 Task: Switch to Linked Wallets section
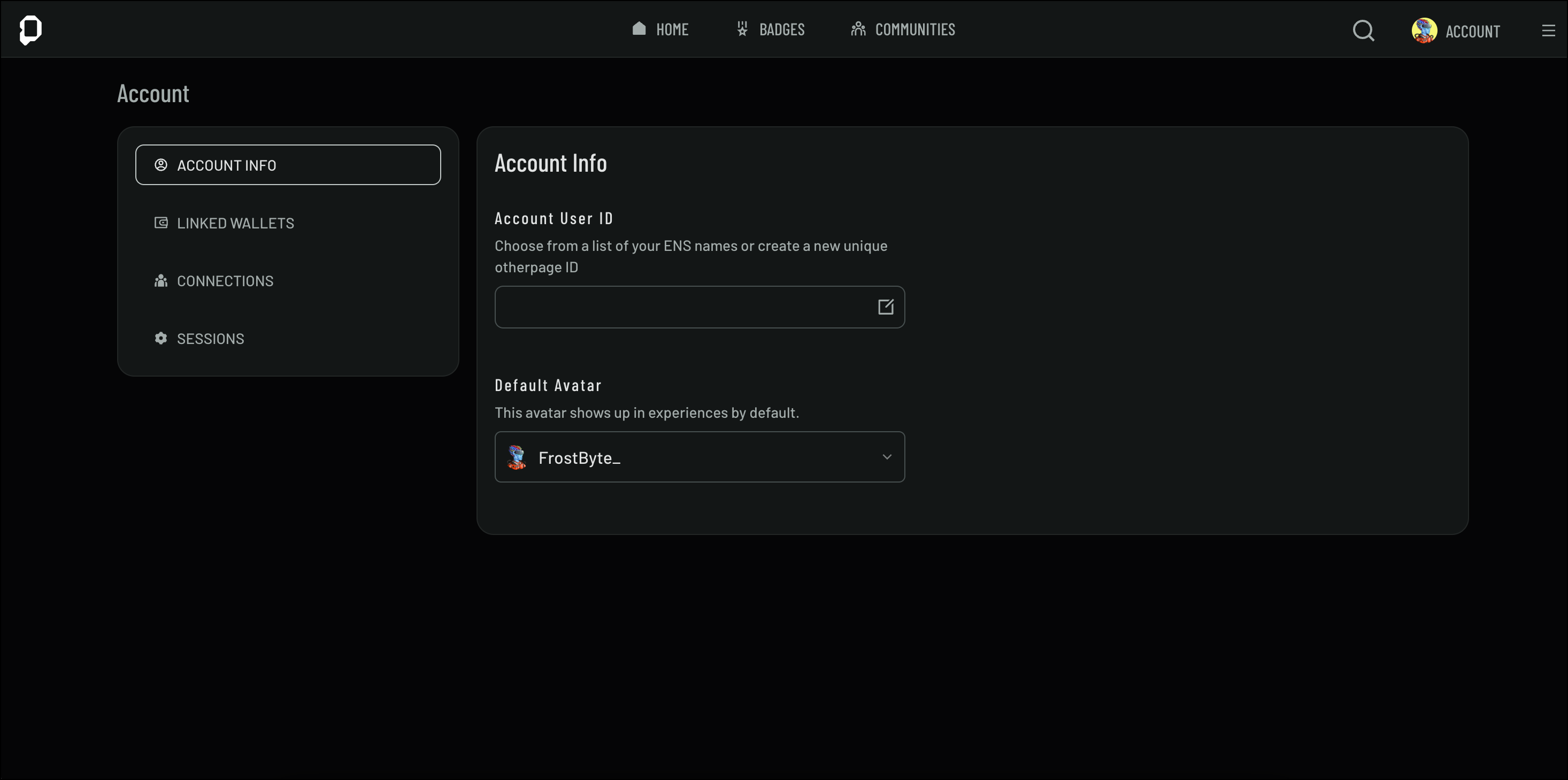[x=235, y=224]
